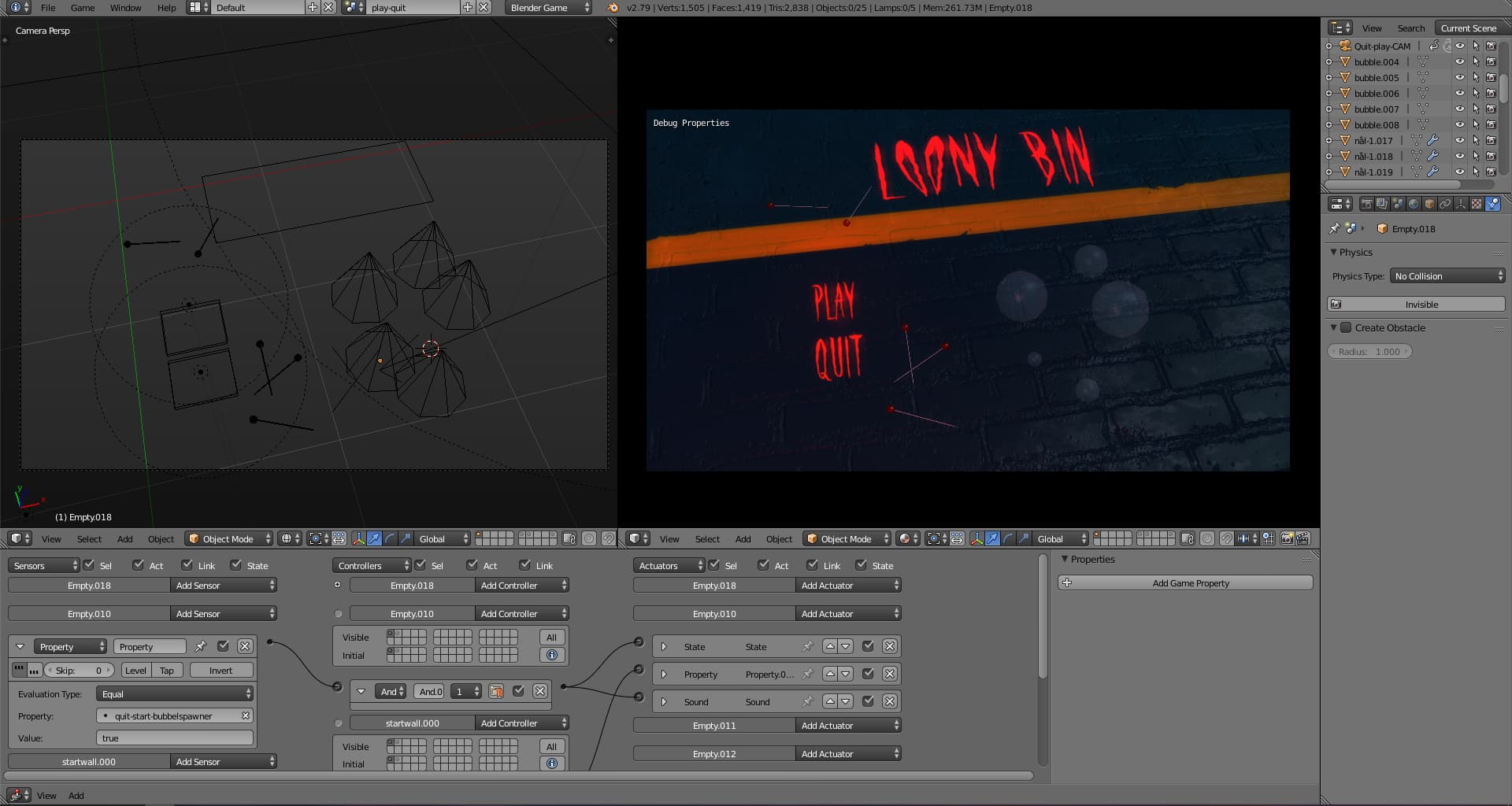
Task: Open the Scene tab in the properties editor
Action: point(1398,204)
